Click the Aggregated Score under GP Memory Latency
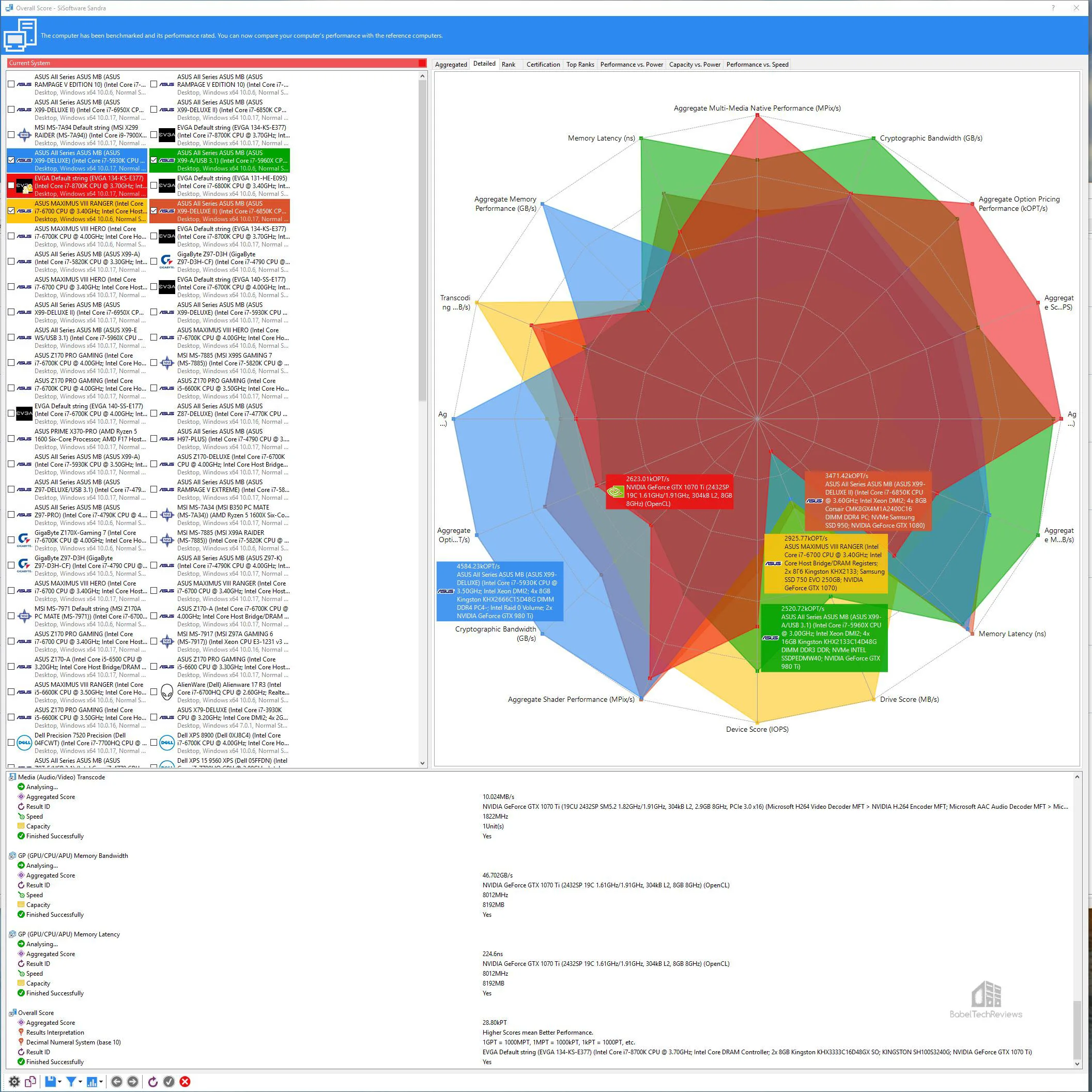 50,953
